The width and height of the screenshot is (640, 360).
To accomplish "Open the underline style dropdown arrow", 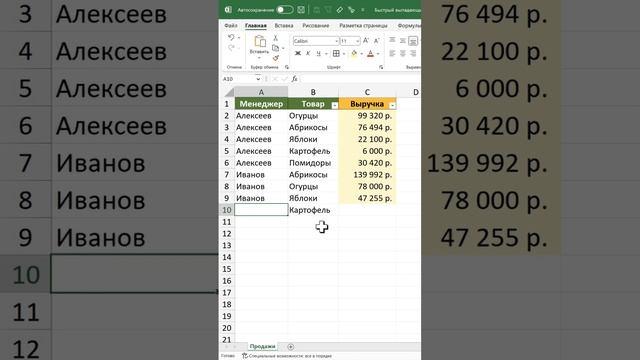I will coord(326,54).
